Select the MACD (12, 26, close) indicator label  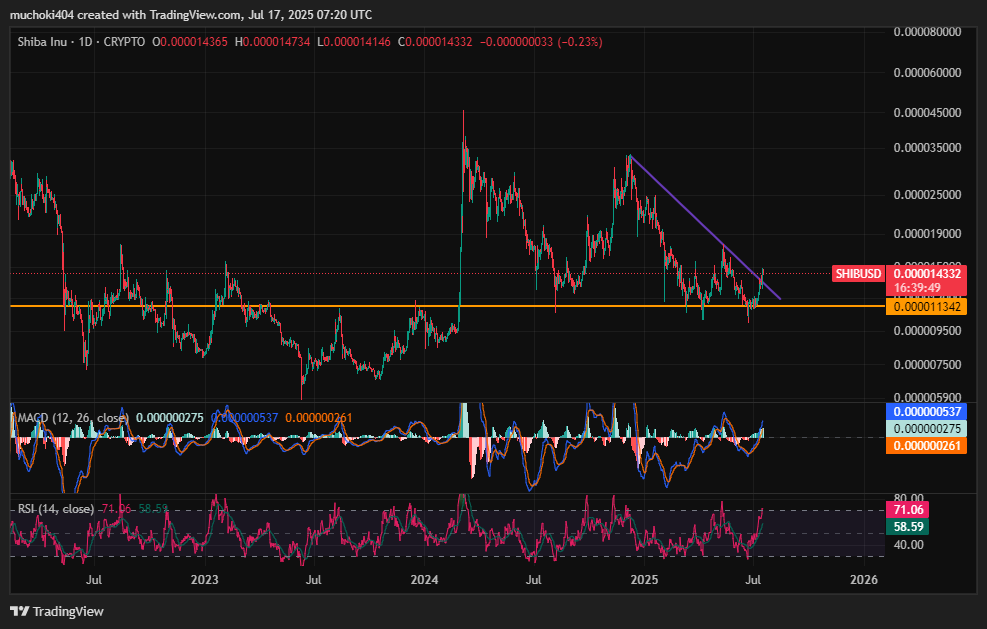click(72, 416)
